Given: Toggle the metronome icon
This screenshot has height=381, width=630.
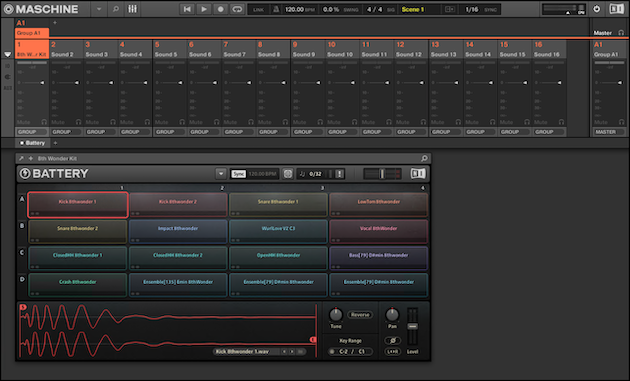Looking at the screenshot, I should (276, 9).
